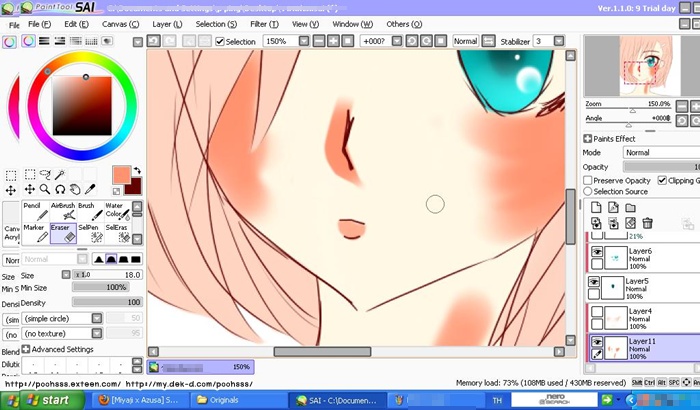This screenshot has width=700, height=410.
Task: Select the Magic Wand tool
Action: coord(60,174)
